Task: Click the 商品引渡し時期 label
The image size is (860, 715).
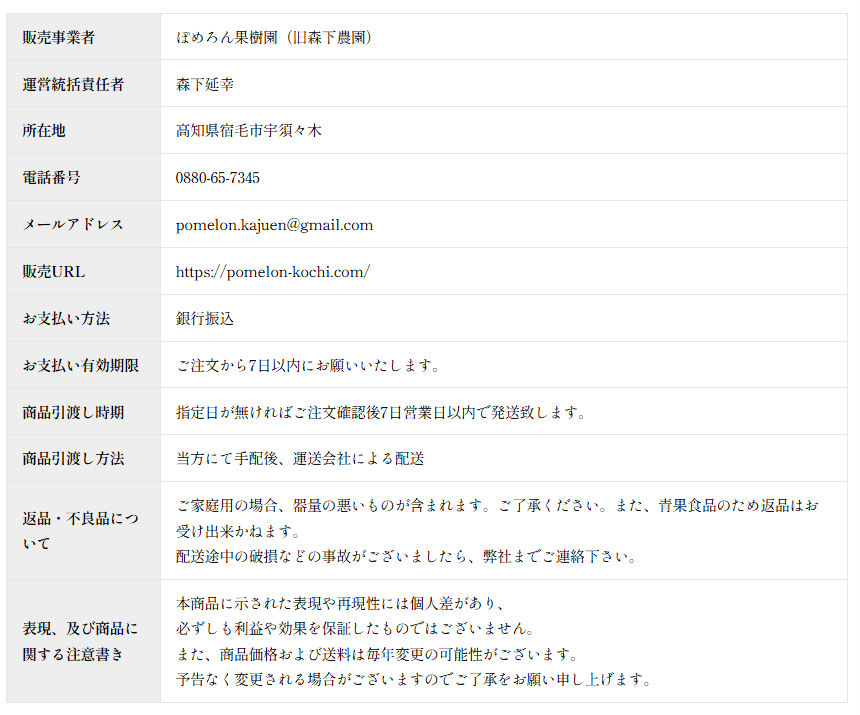Action: [x=73, y=412]
